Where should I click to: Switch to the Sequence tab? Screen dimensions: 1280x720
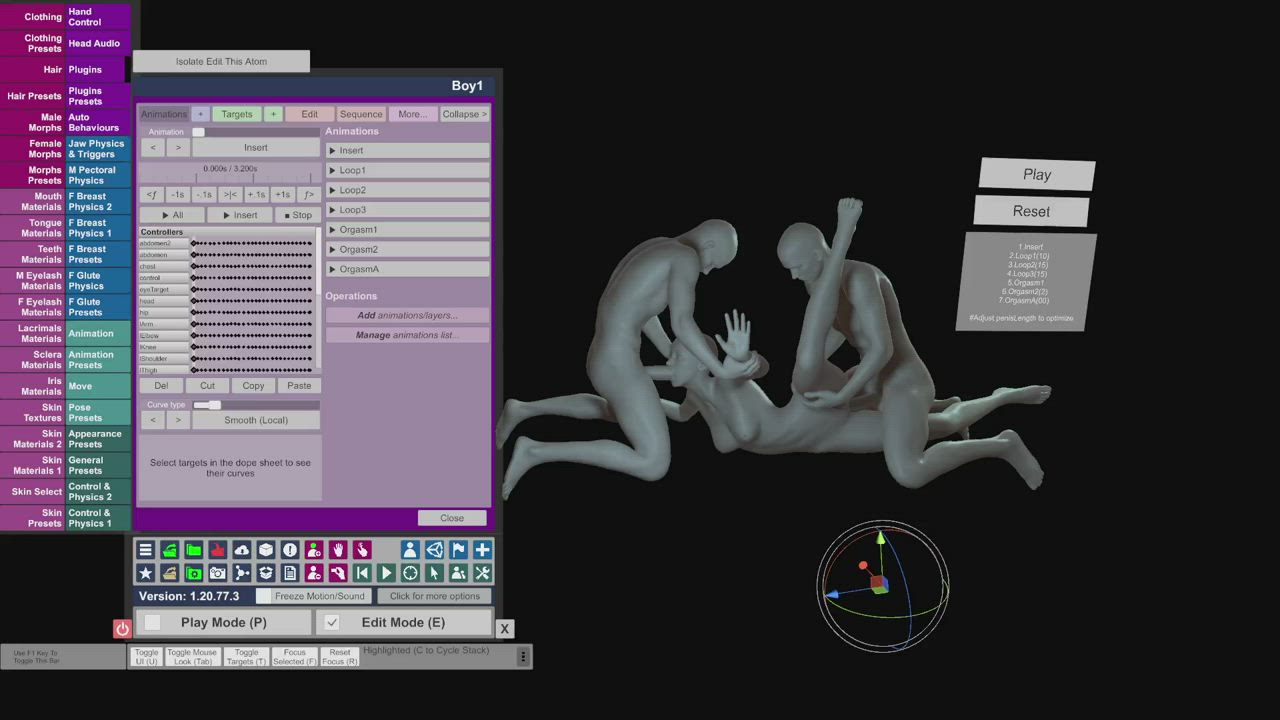(361, 114)
